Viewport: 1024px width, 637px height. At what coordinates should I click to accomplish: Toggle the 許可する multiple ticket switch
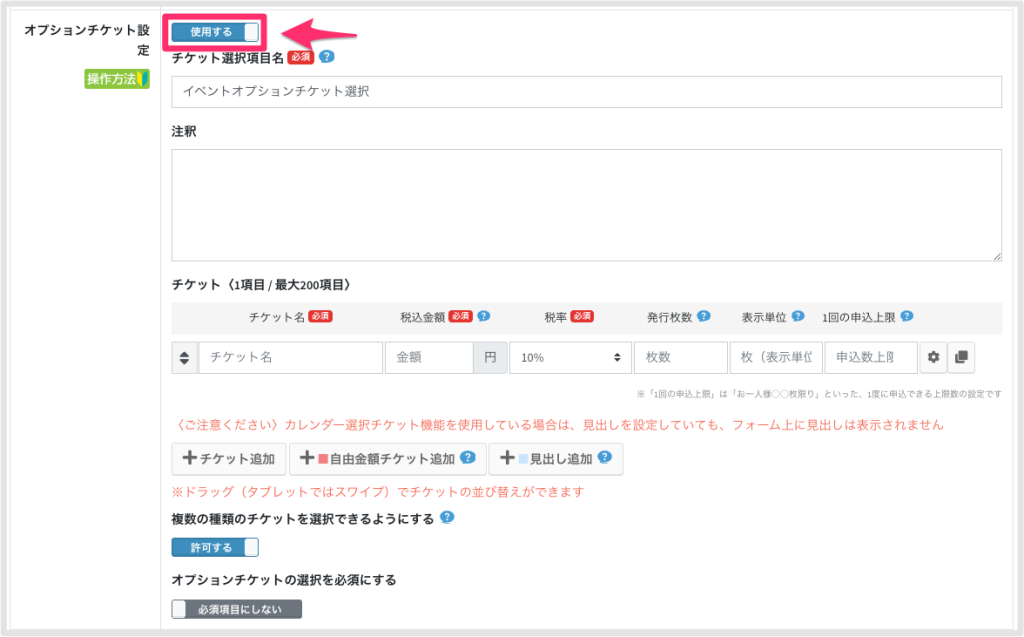tap(215, 547)
